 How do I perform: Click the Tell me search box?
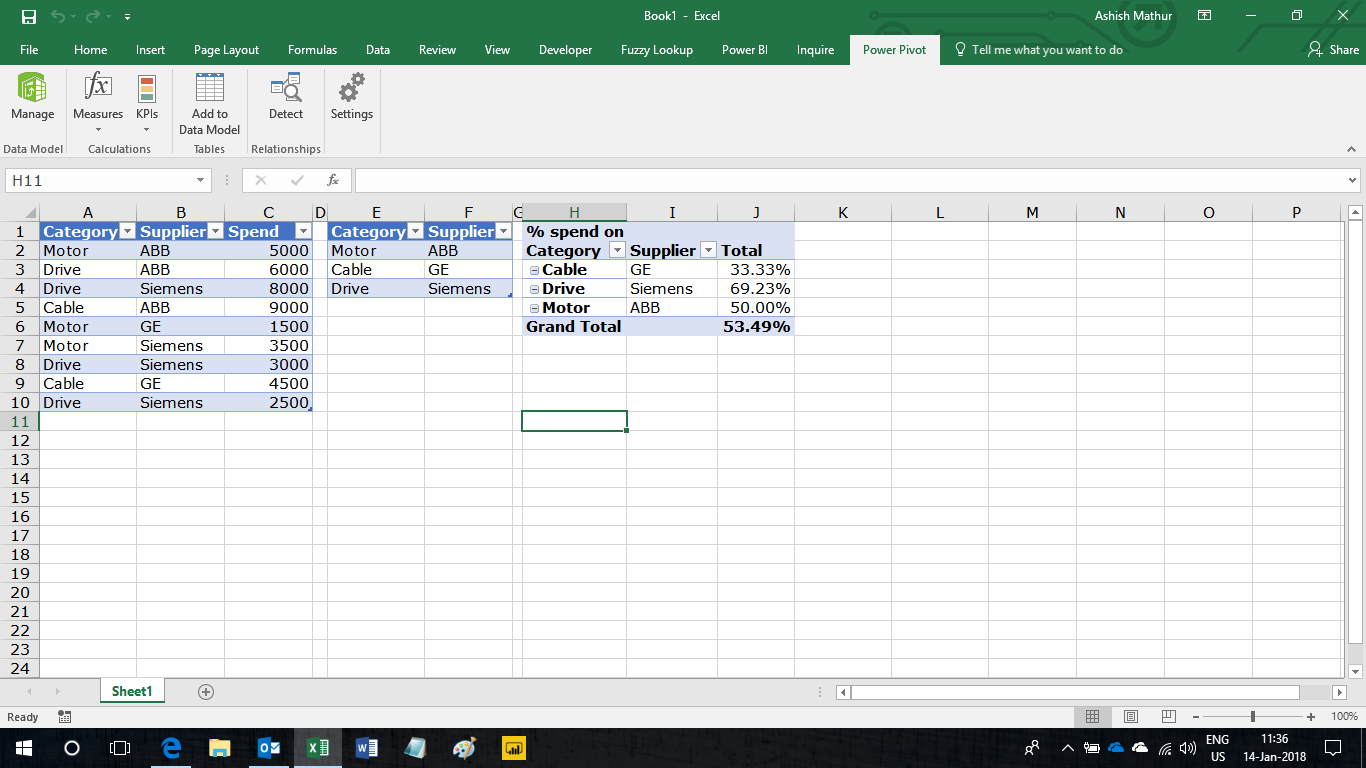coord(1039,50)
